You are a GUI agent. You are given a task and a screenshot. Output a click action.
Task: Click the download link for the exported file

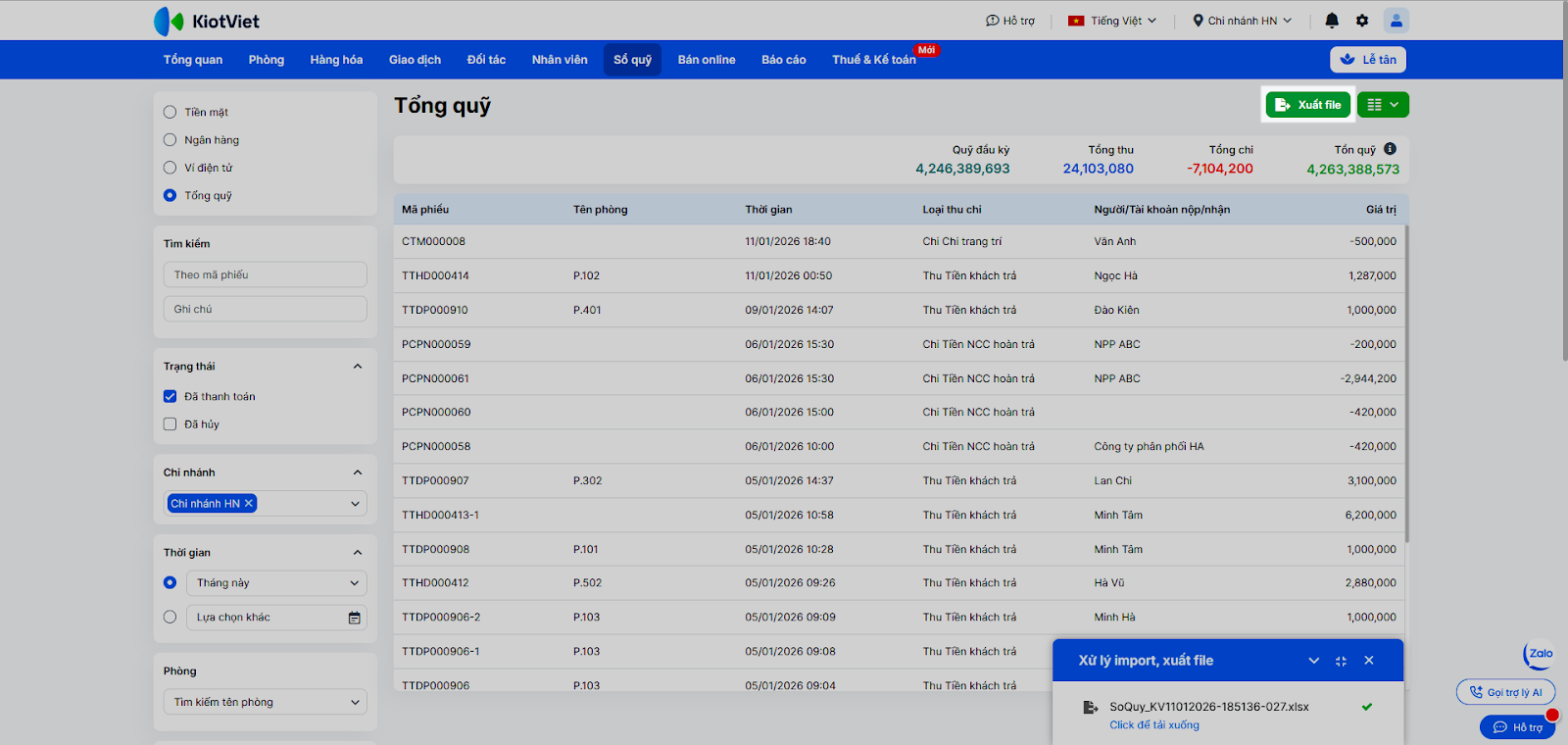(1153, 725)
